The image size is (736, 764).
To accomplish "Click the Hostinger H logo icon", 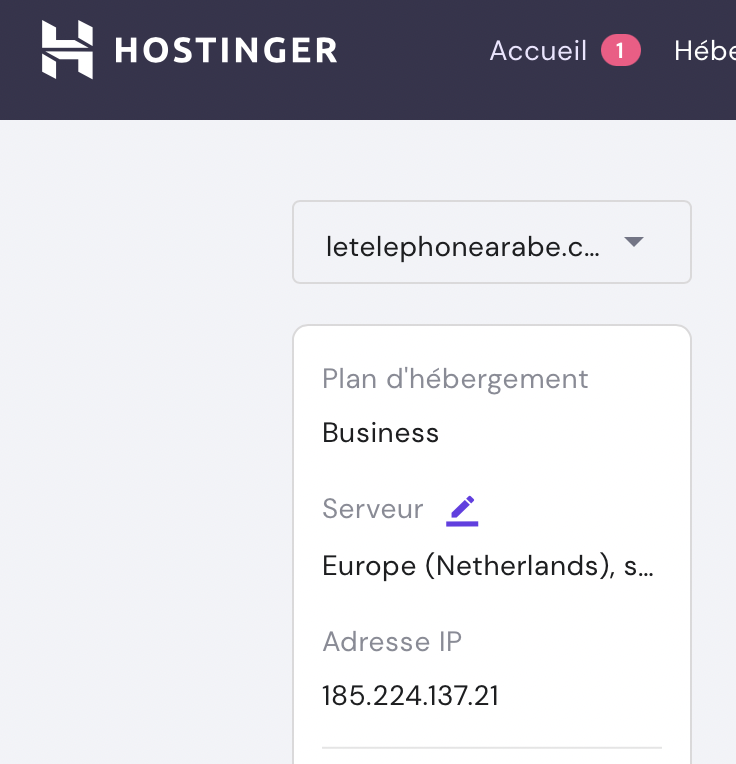I will click(67, 50).
